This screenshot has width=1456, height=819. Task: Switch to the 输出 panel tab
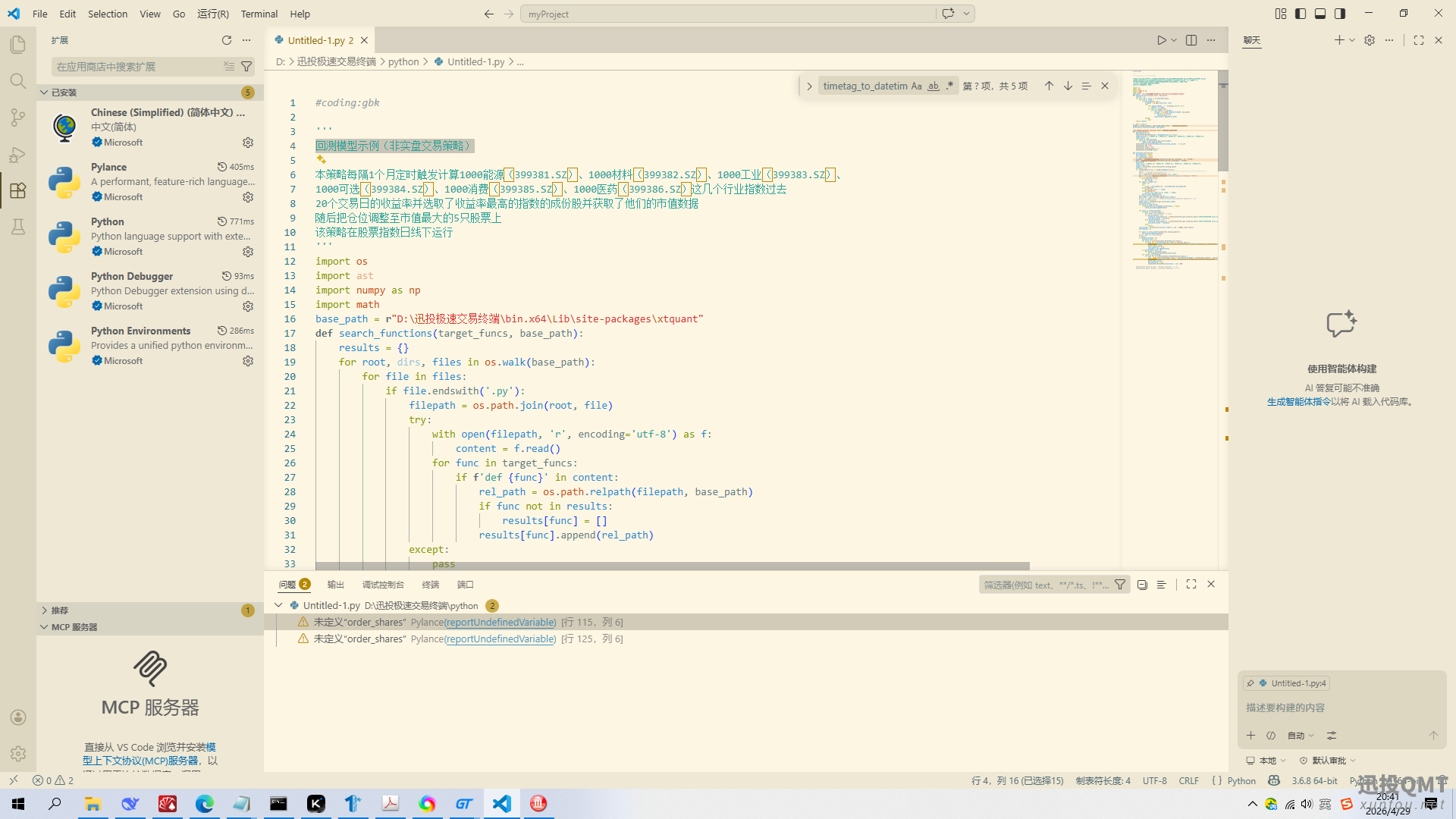coord(335,585)
